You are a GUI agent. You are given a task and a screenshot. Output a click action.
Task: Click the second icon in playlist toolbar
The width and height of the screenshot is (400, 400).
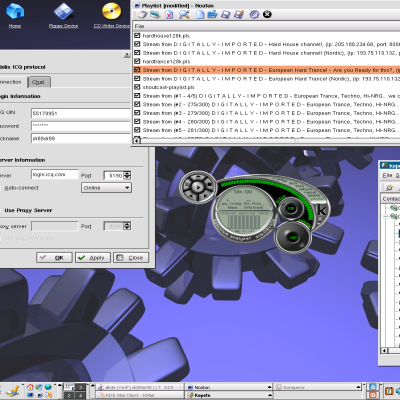pos(155,15)
